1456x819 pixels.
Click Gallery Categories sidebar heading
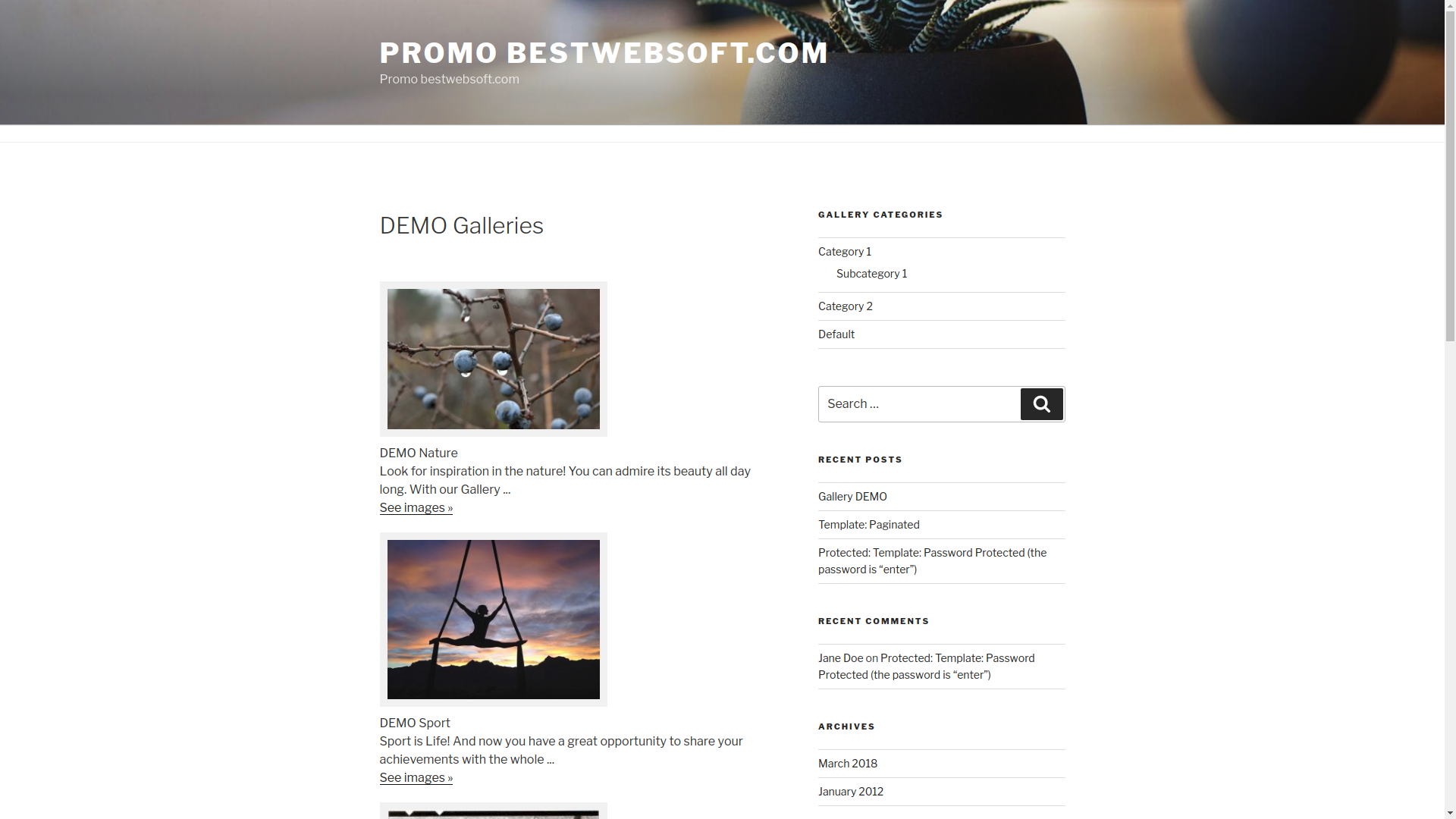880,214
